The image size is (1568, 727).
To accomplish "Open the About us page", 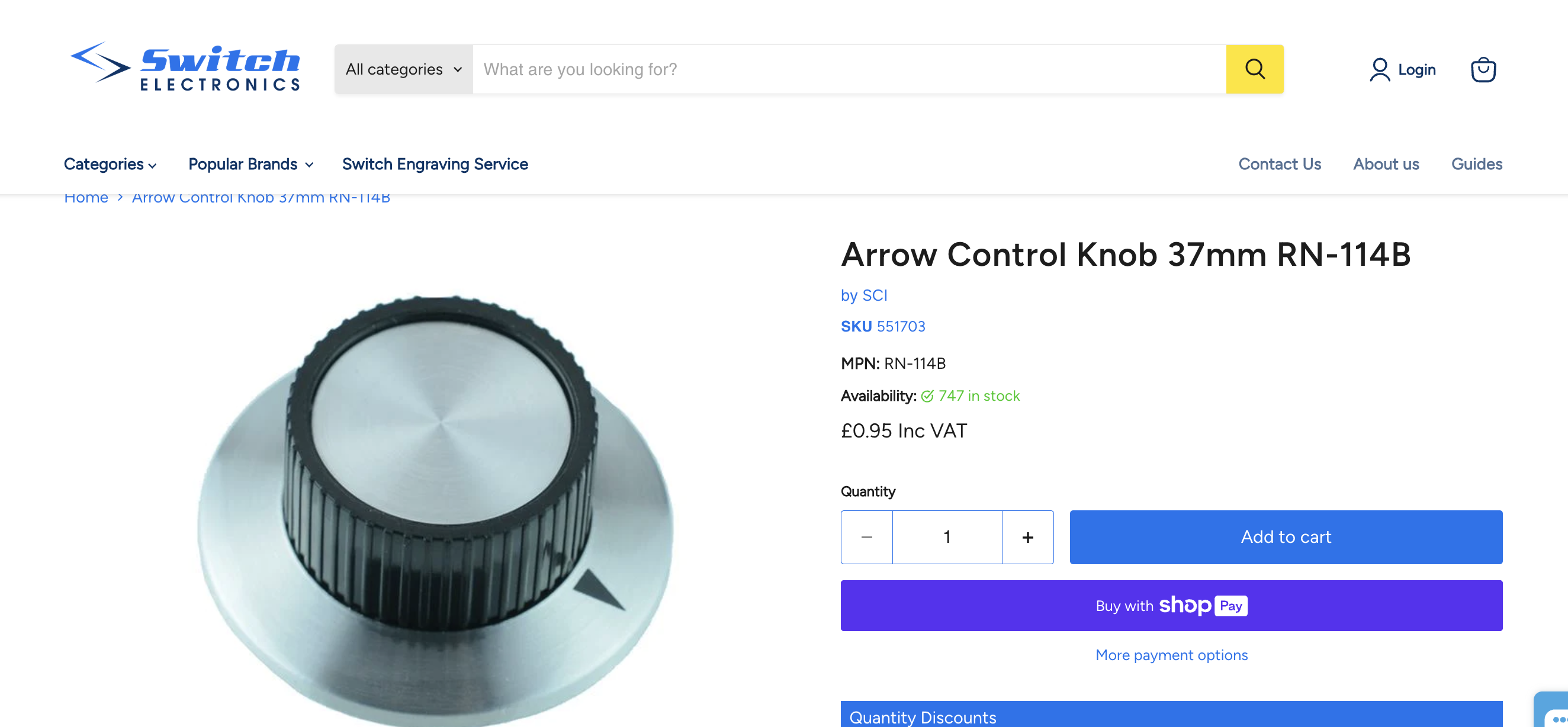I will point(1386,164).
